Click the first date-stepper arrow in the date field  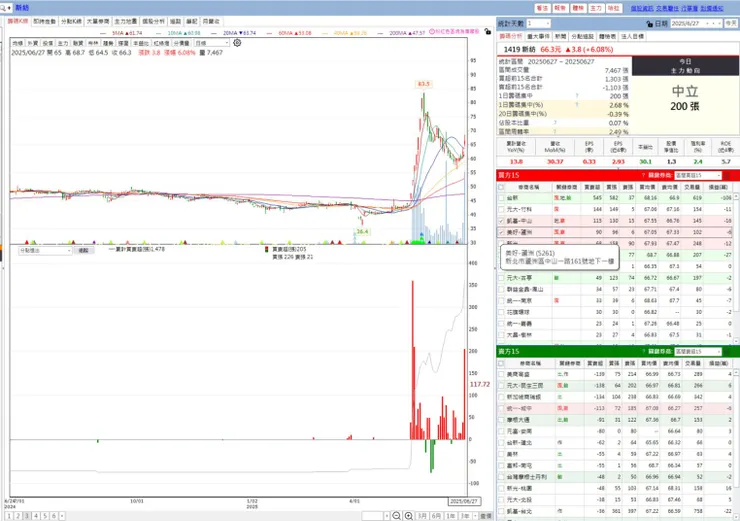click(x=707, y=23)
